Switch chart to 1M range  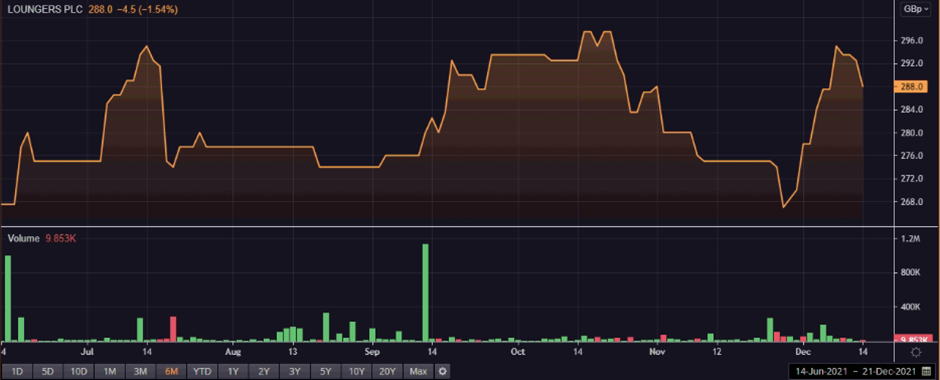click(x=110, y=372)
